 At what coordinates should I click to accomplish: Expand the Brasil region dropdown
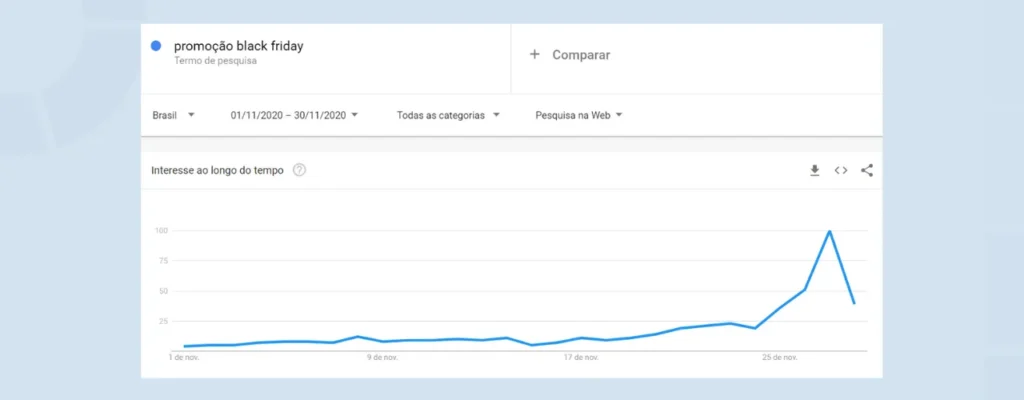[x=174, y=115]
